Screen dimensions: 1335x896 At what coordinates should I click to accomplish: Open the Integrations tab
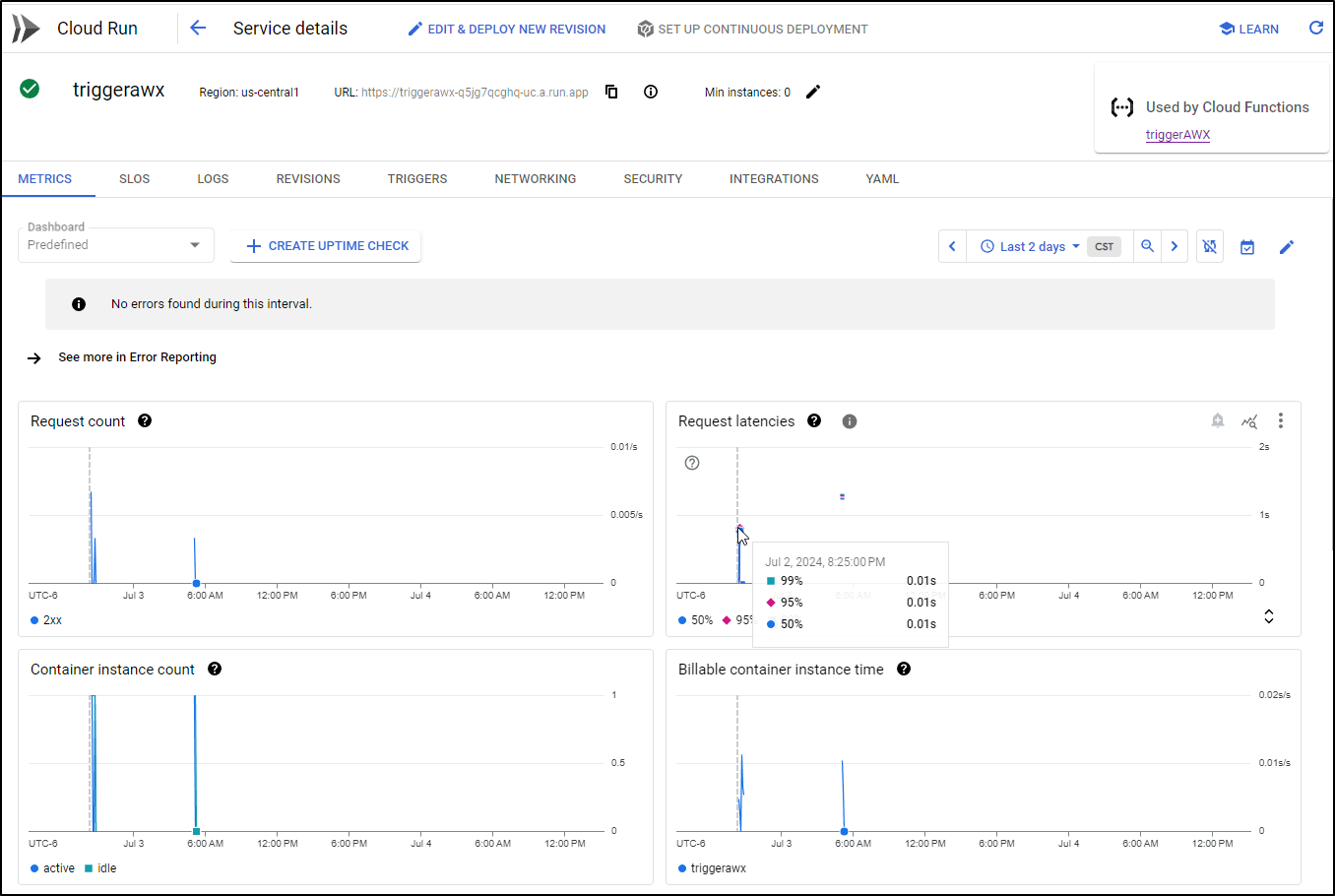pyautogui.click(x=774, y=179)
